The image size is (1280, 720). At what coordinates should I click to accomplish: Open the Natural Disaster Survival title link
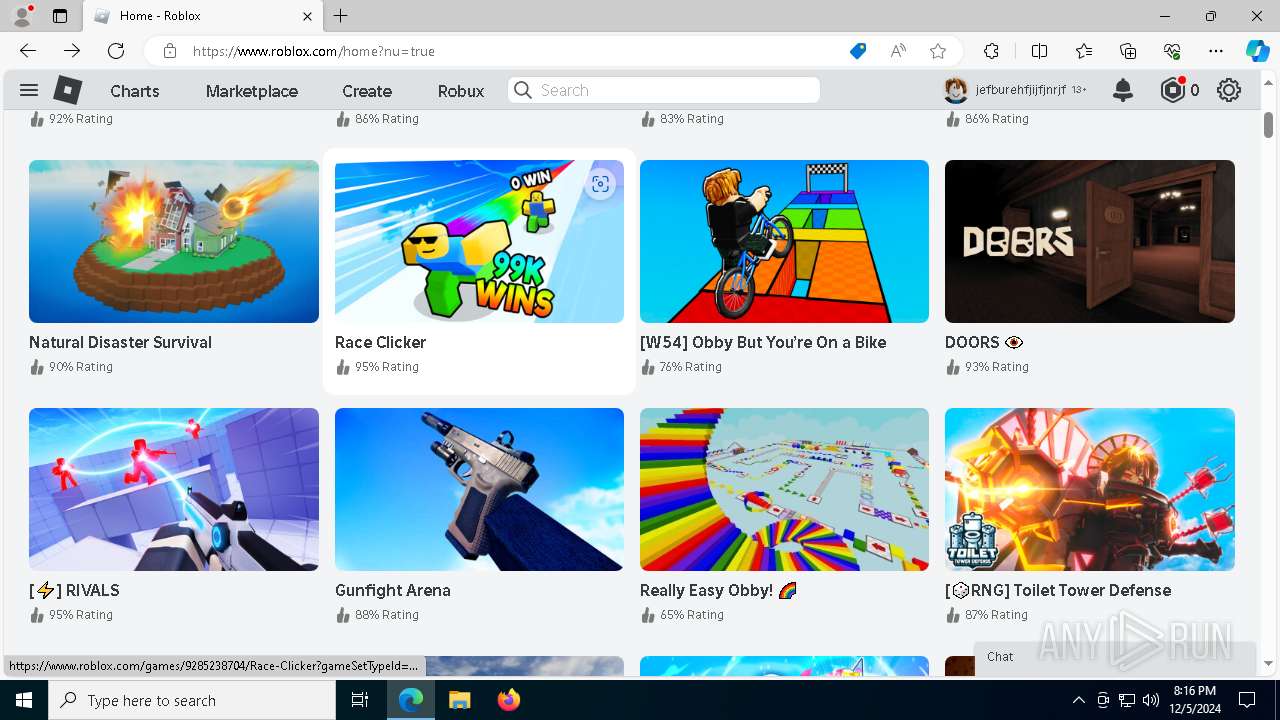pos(120,342)
